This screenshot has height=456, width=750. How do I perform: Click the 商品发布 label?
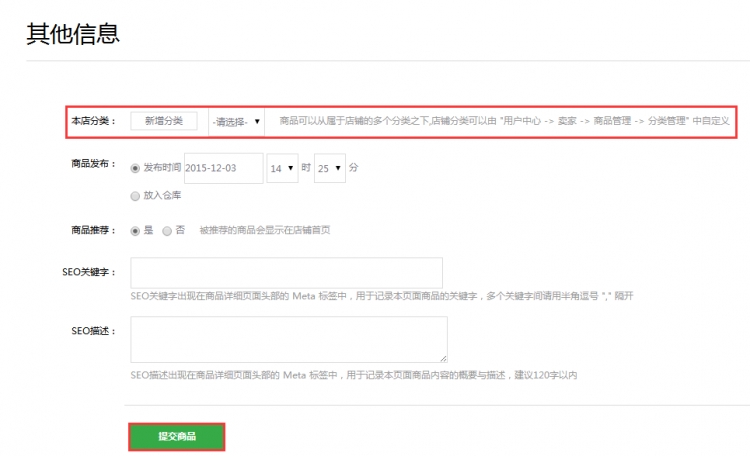pyautogui.click(x=93, y=164)
